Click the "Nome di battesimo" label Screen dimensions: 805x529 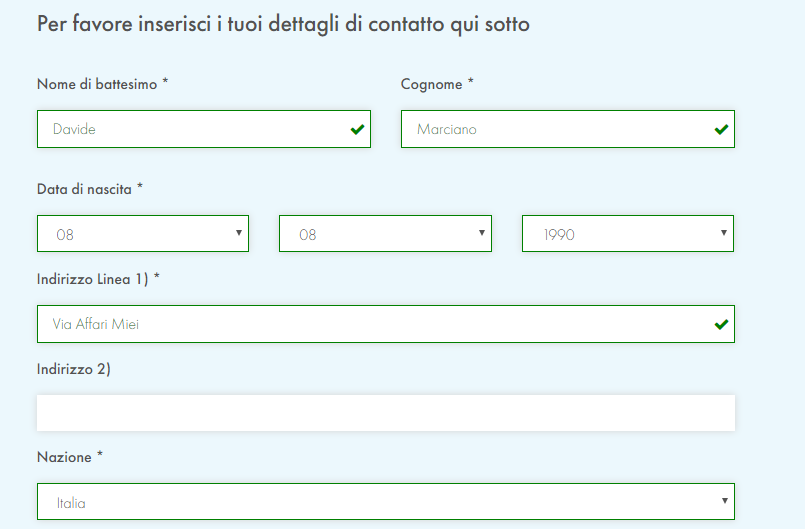tap(97, 85)
